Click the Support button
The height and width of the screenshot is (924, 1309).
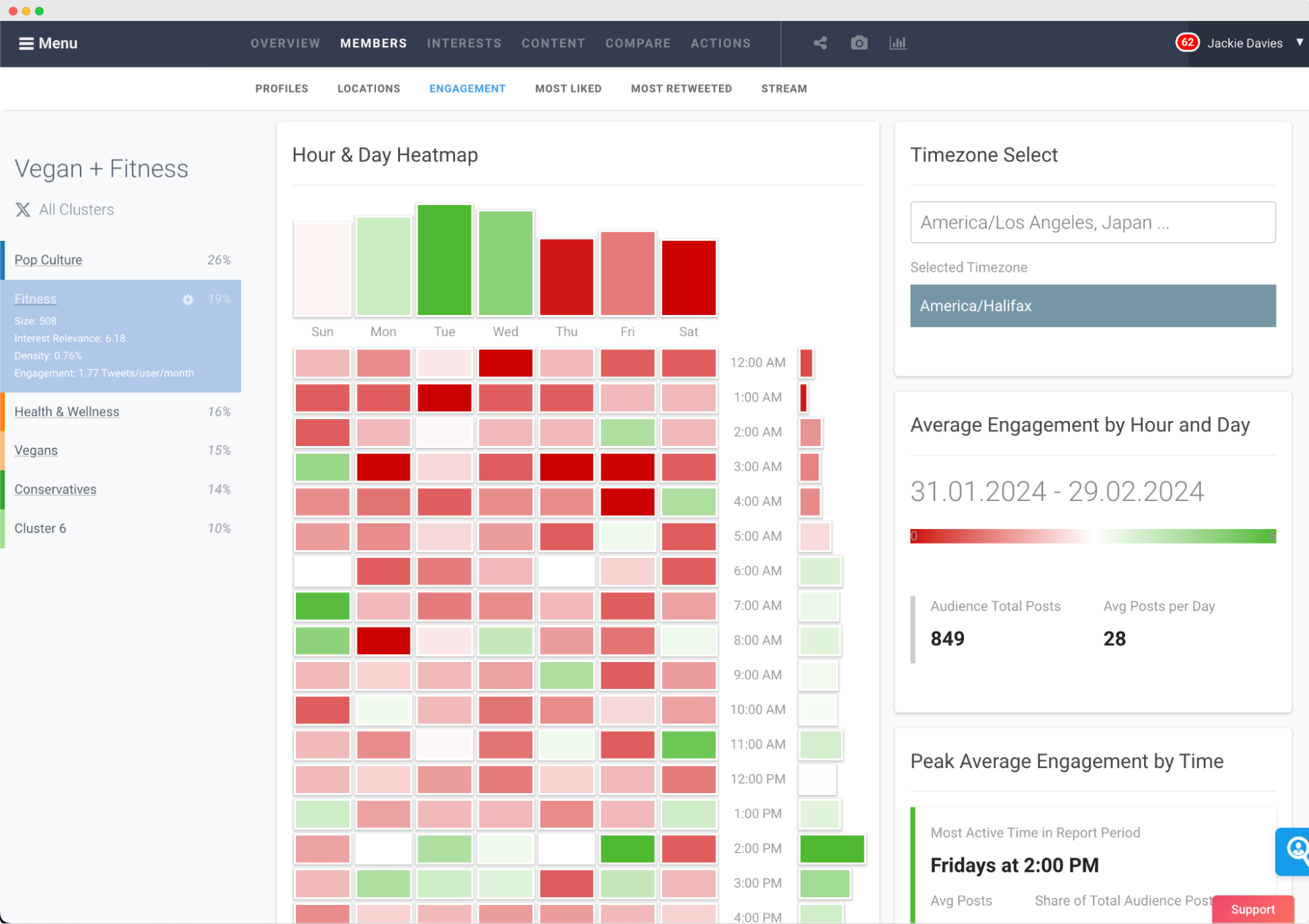[x=1253, y=909]
